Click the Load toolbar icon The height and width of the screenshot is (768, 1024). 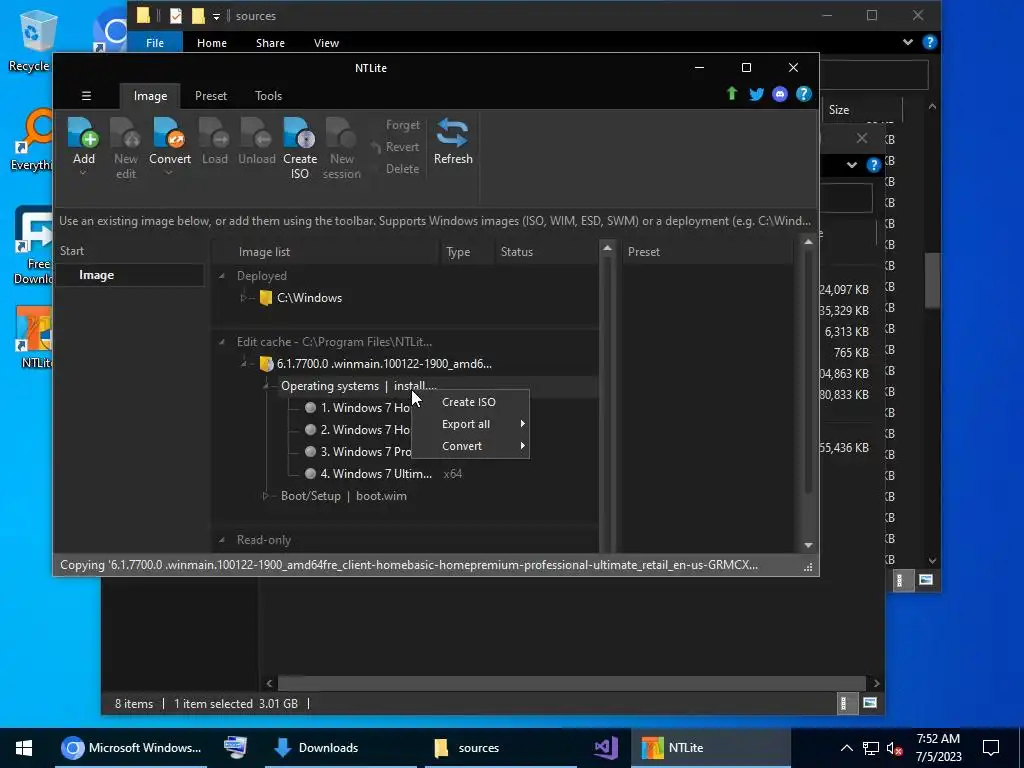[214, 133]
